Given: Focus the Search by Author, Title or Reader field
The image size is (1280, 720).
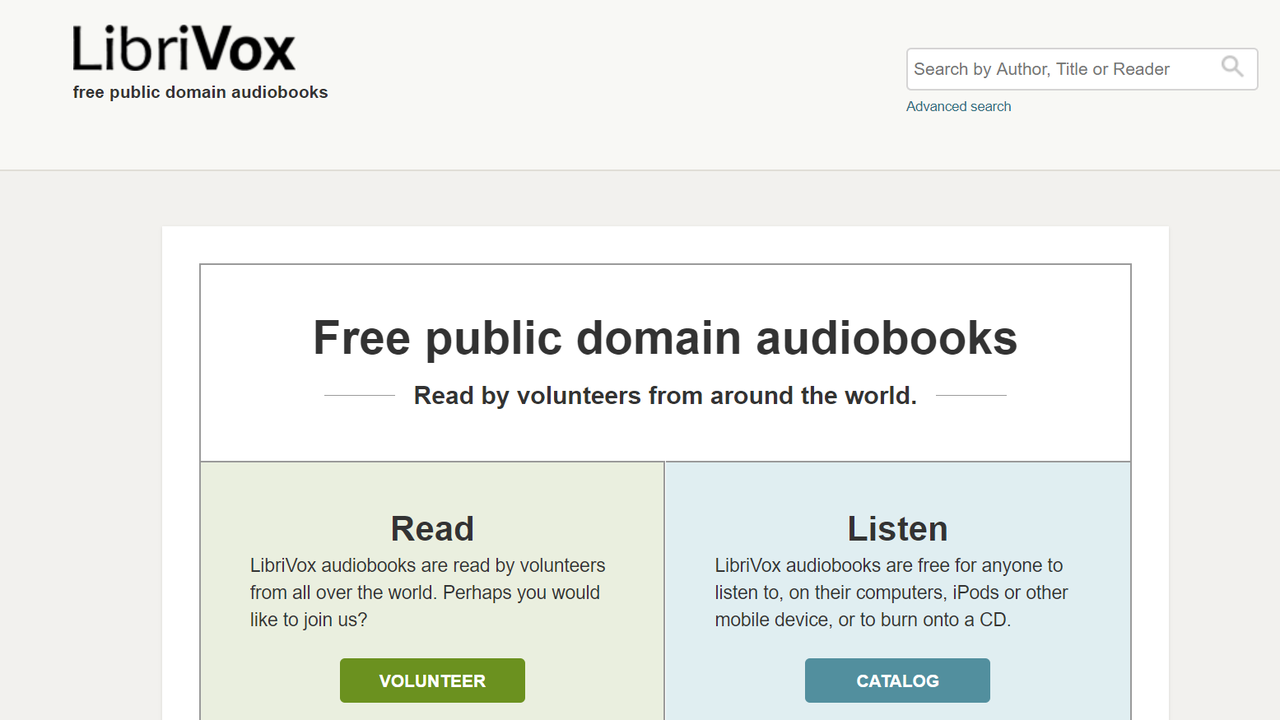Looking at the screenshot, I should [1082, 69].
